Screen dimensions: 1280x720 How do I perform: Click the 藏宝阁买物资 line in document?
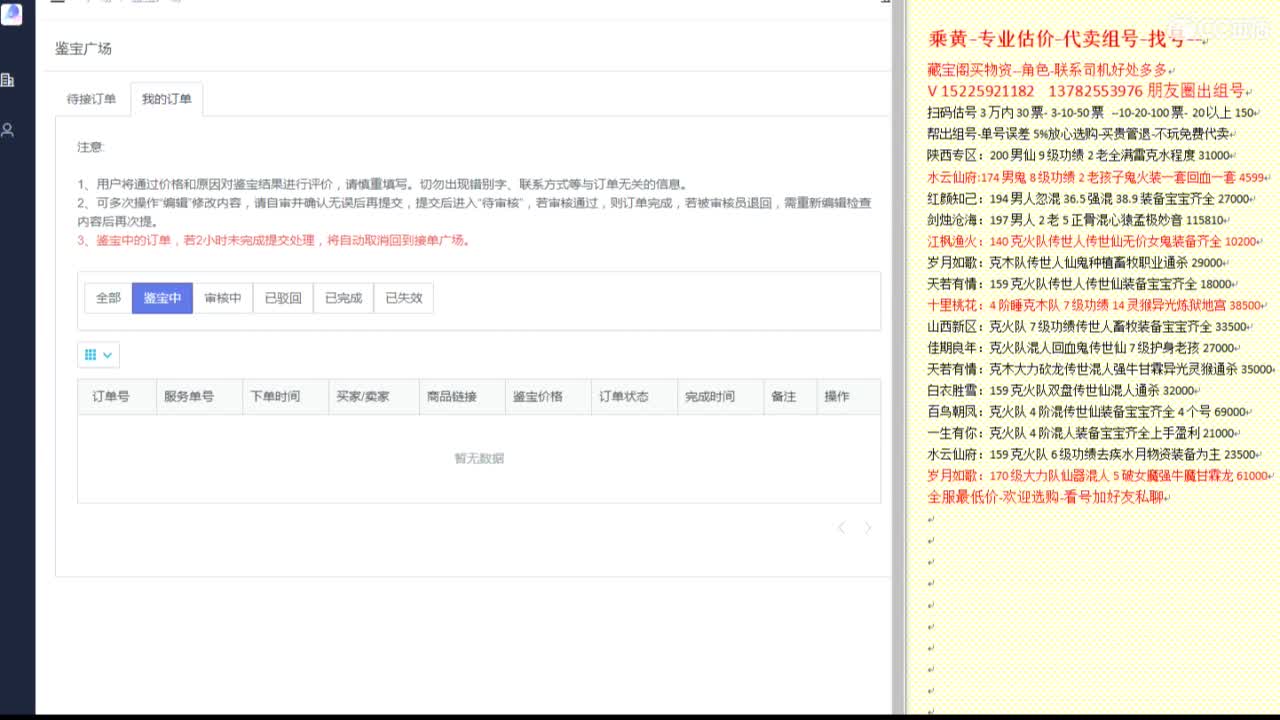point(1047,70)
